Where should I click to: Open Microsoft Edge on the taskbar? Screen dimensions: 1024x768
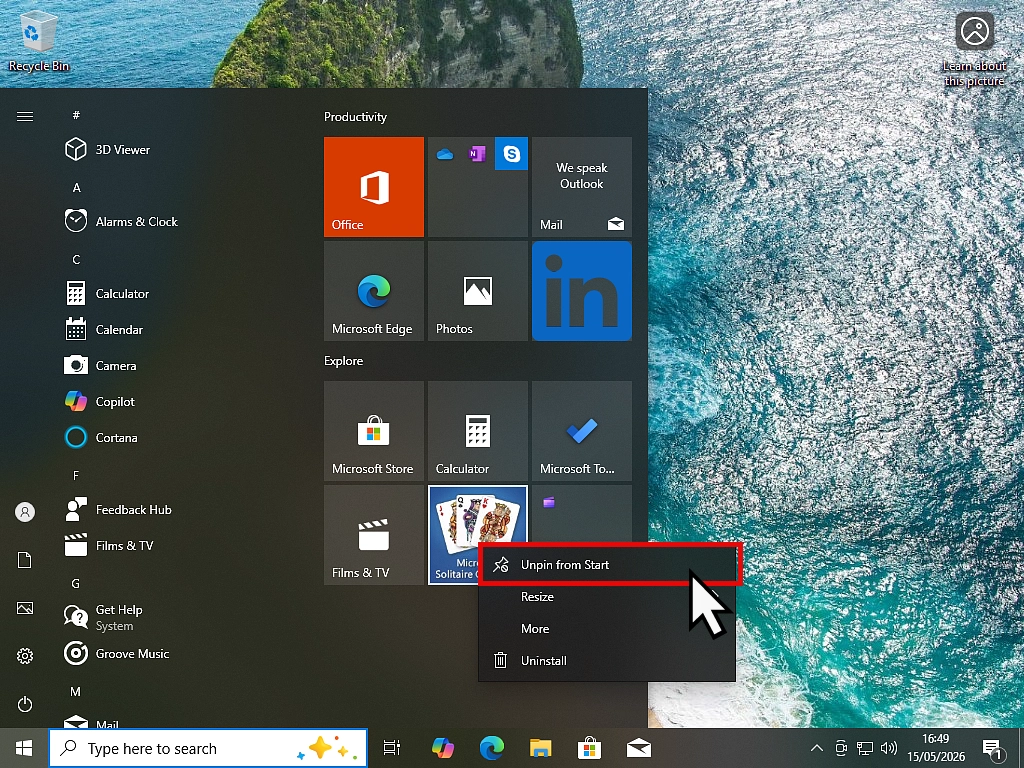point(492,748)
